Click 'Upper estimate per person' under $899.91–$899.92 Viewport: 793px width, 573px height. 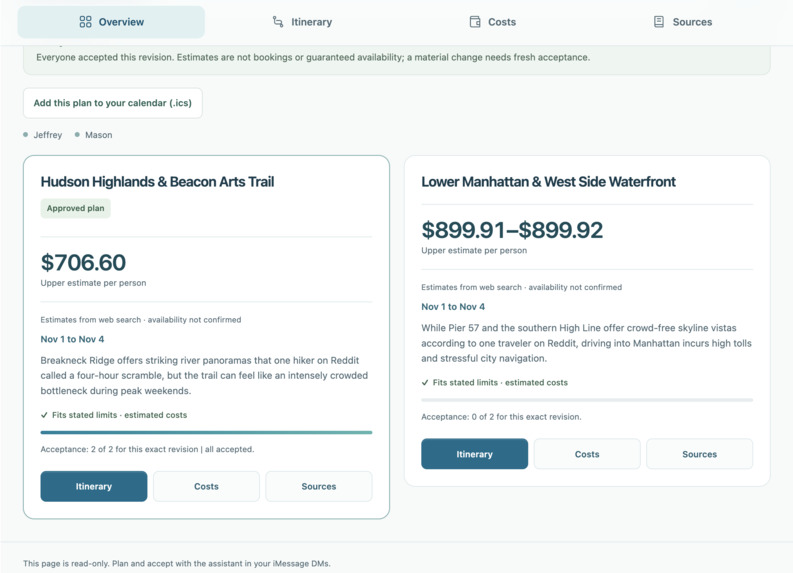coord(474,251)
